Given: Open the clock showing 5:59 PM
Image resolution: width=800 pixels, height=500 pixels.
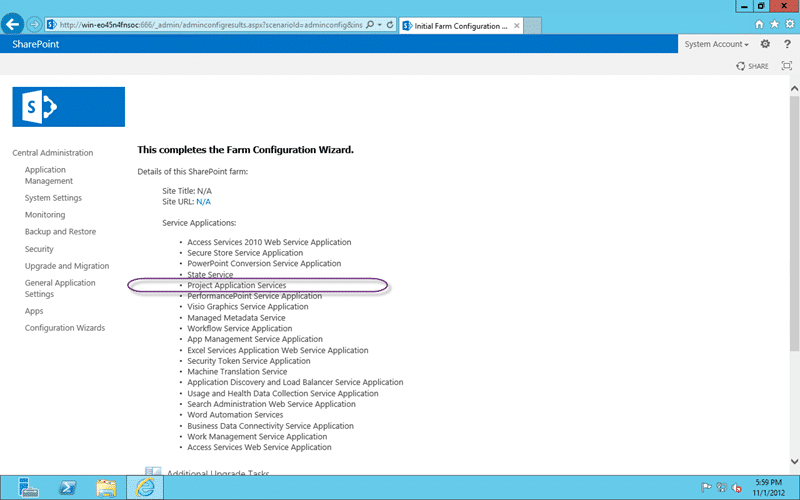Looking at the screenshot, I should (768, 487).
